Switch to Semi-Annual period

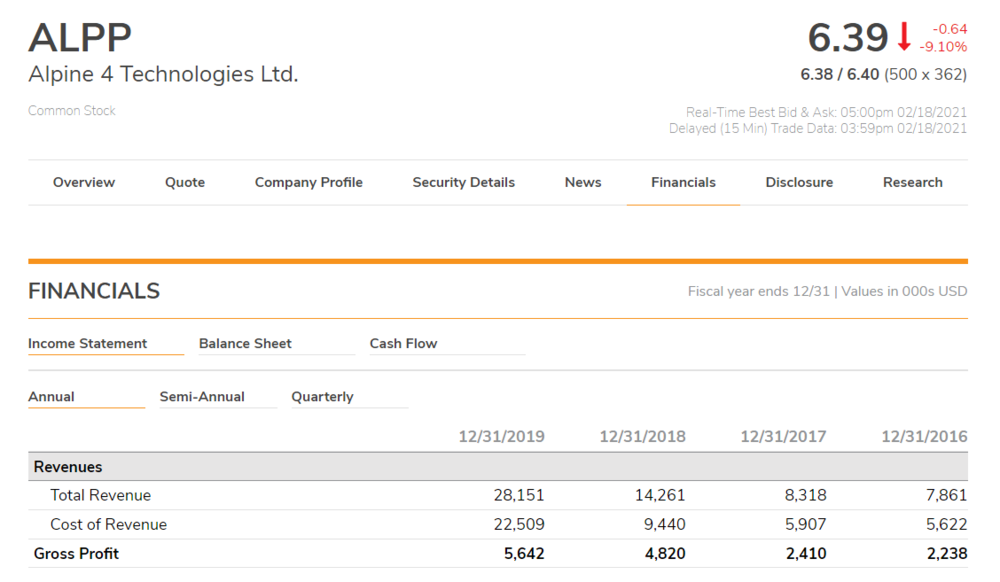(202, 396)
